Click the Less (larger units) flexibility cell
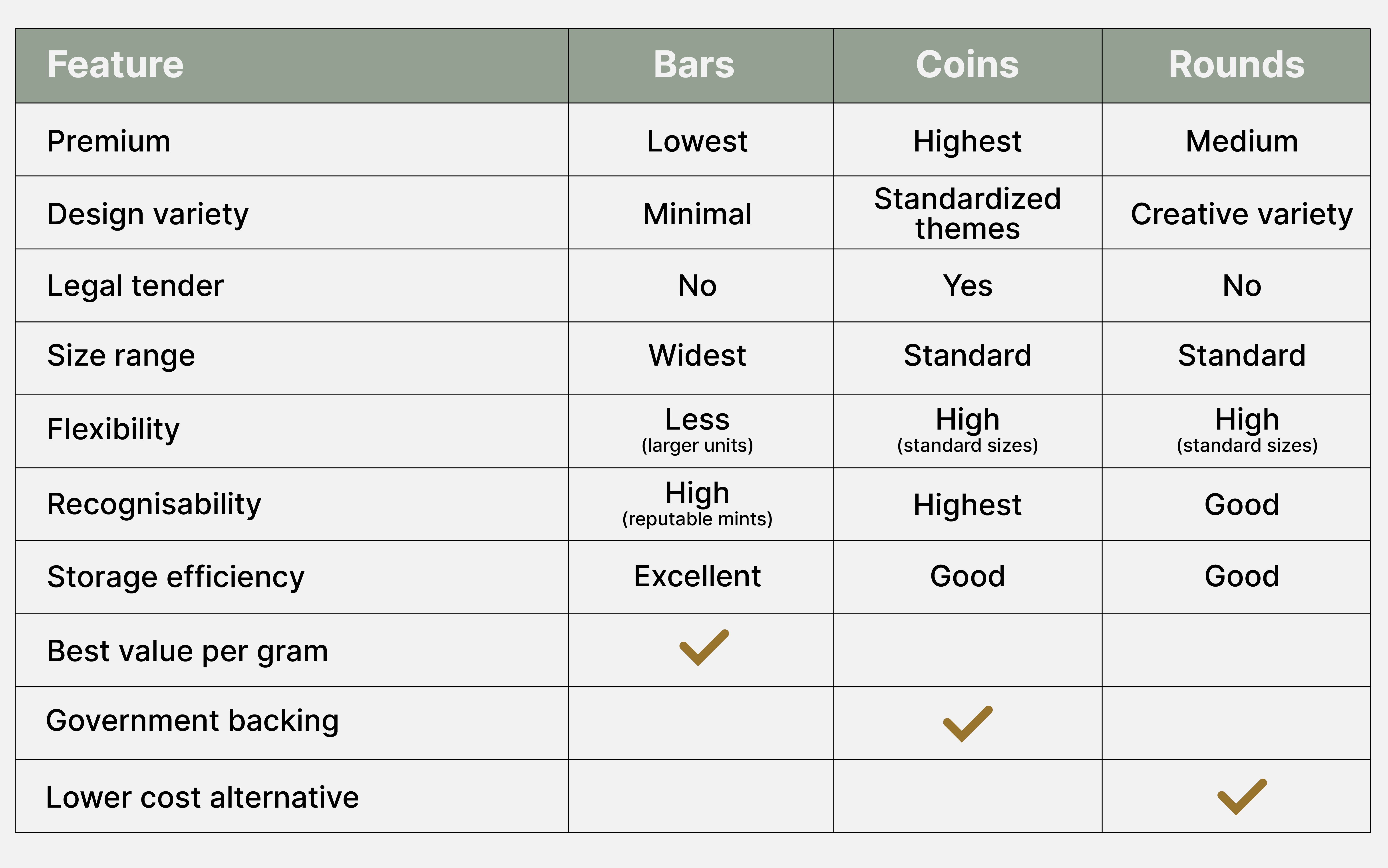Screen dimensions: 1388x868 coord(697,429)
